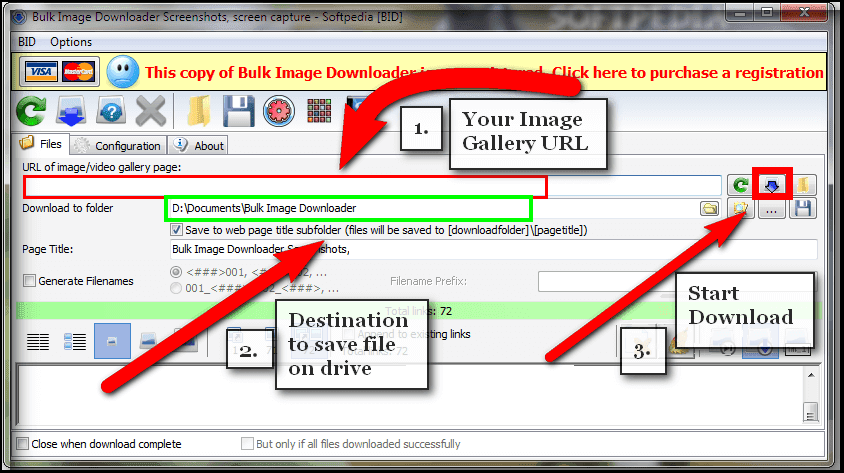Start download with the small blue arrow button
844x473 pixels.
pos(772,185)
